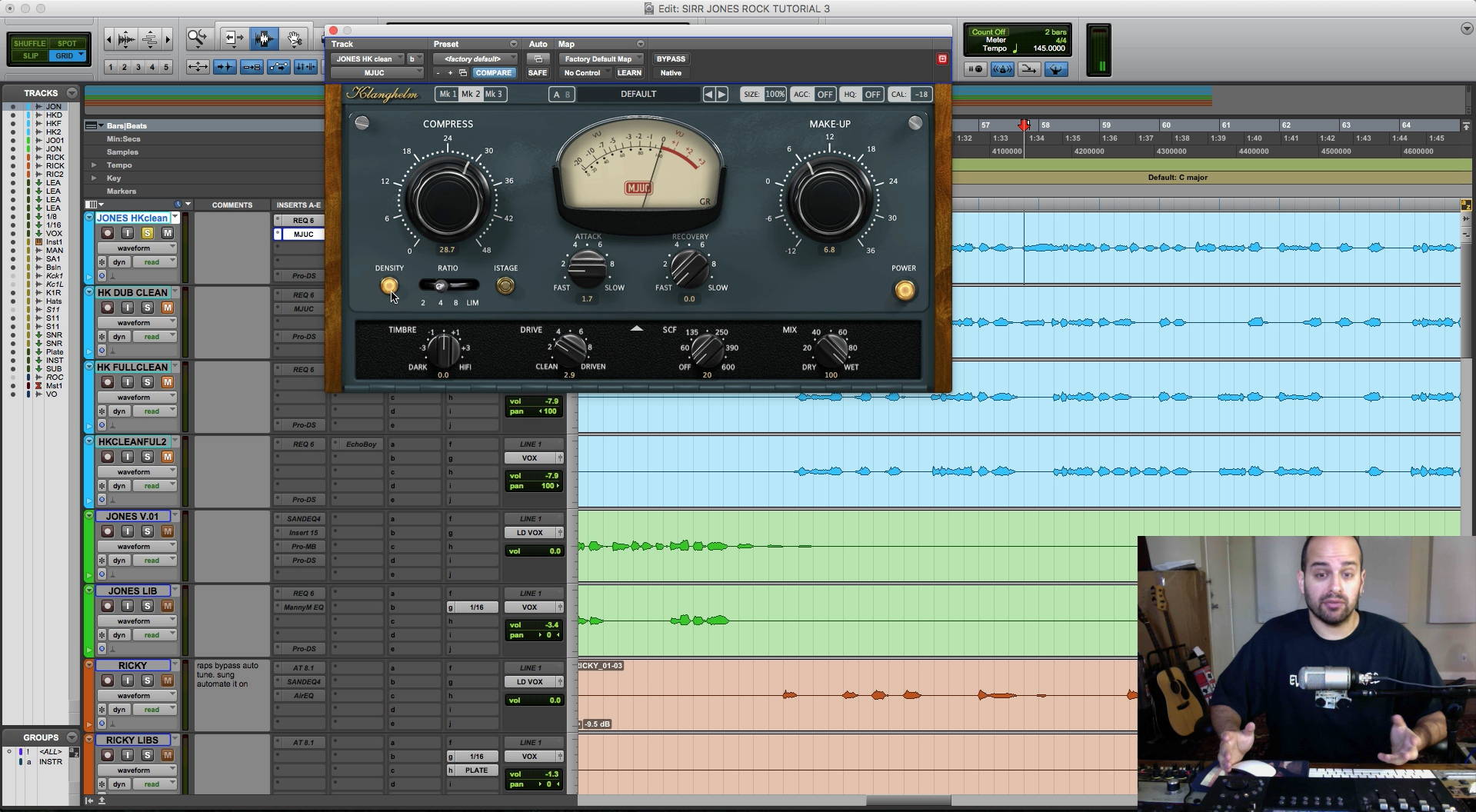
Task: Record-enable the JONES HKclean track
Action: point(108,233)
